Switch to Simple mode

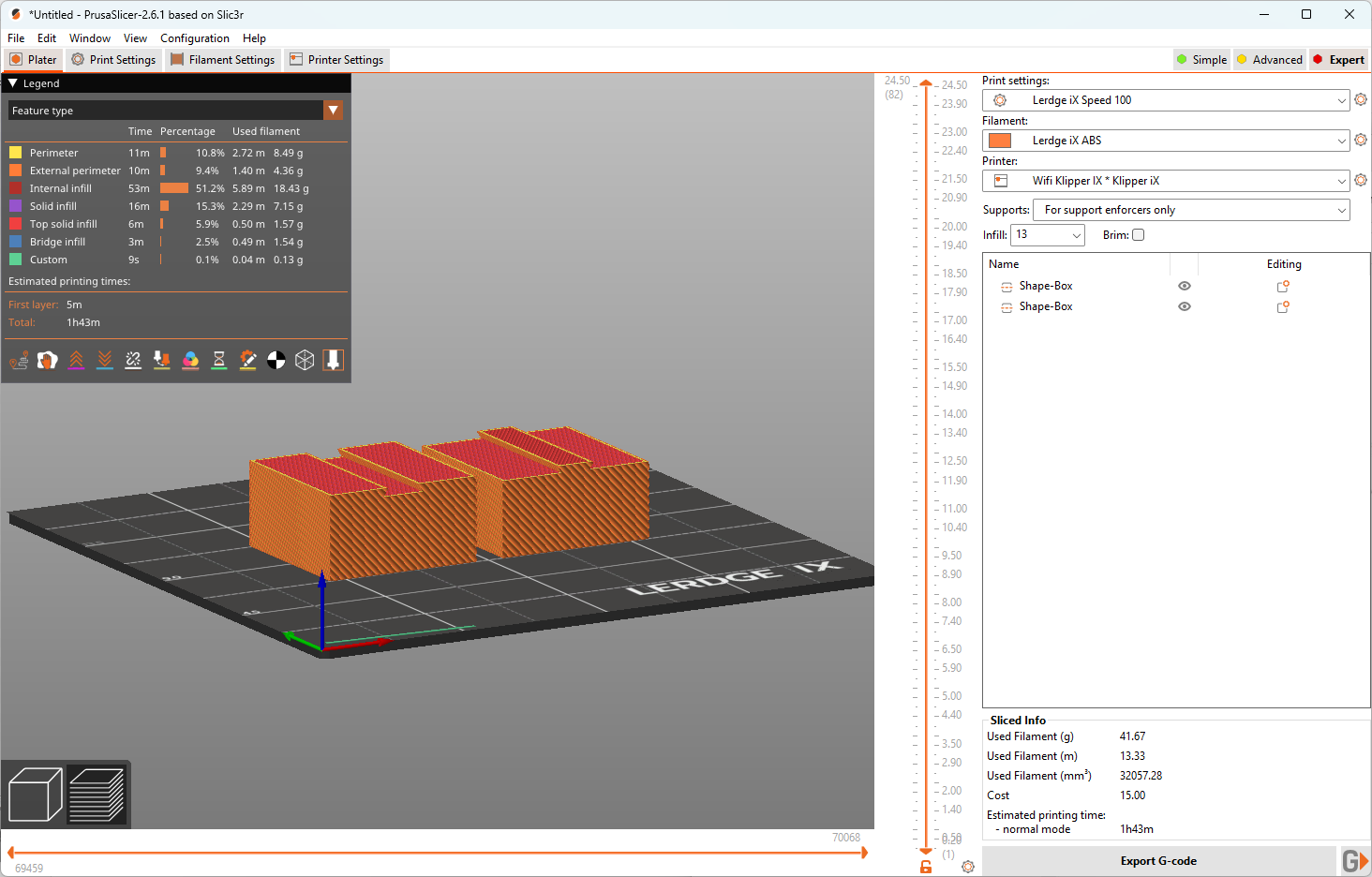(1201, 59)
